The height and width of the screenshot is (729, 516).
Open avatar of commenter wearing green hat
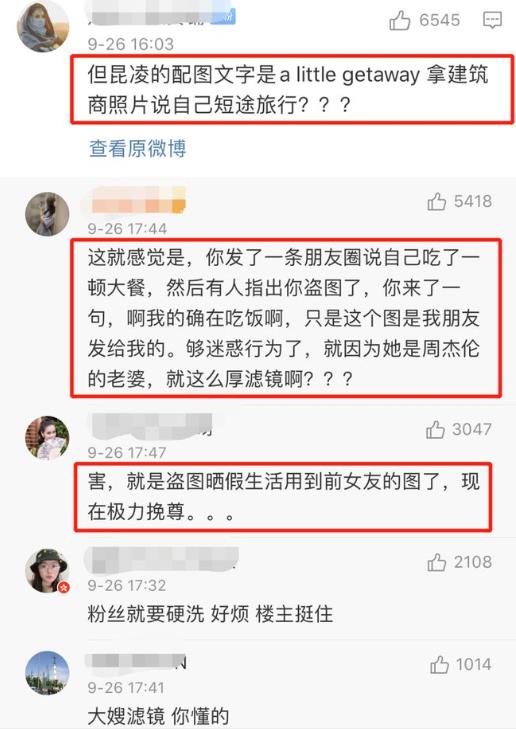(47, 570)
